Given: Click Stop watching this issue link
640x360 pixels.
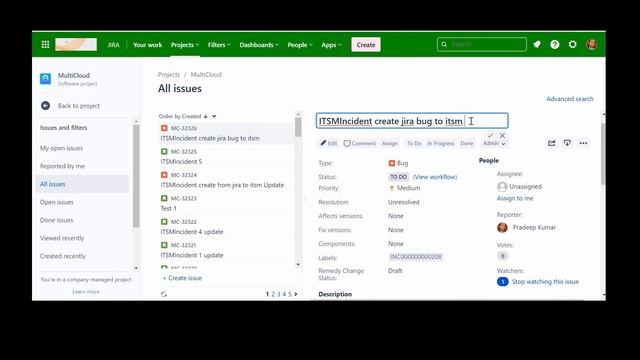Looking at the screenshot, I should 545,282.
